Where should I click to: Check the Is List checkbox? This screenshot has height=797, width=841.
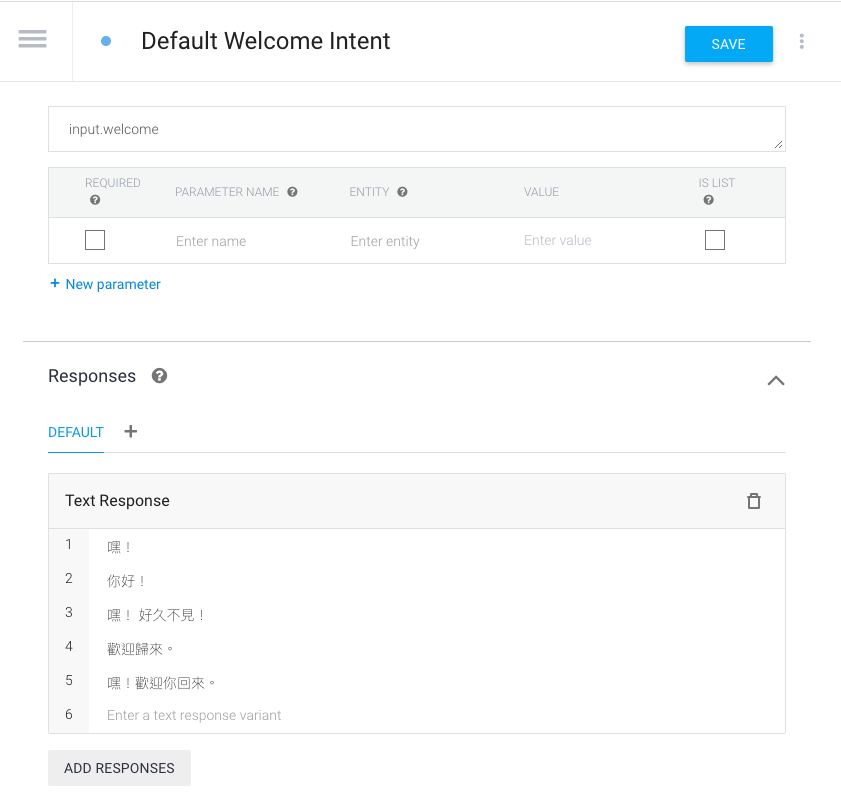[x=714, y=240]
